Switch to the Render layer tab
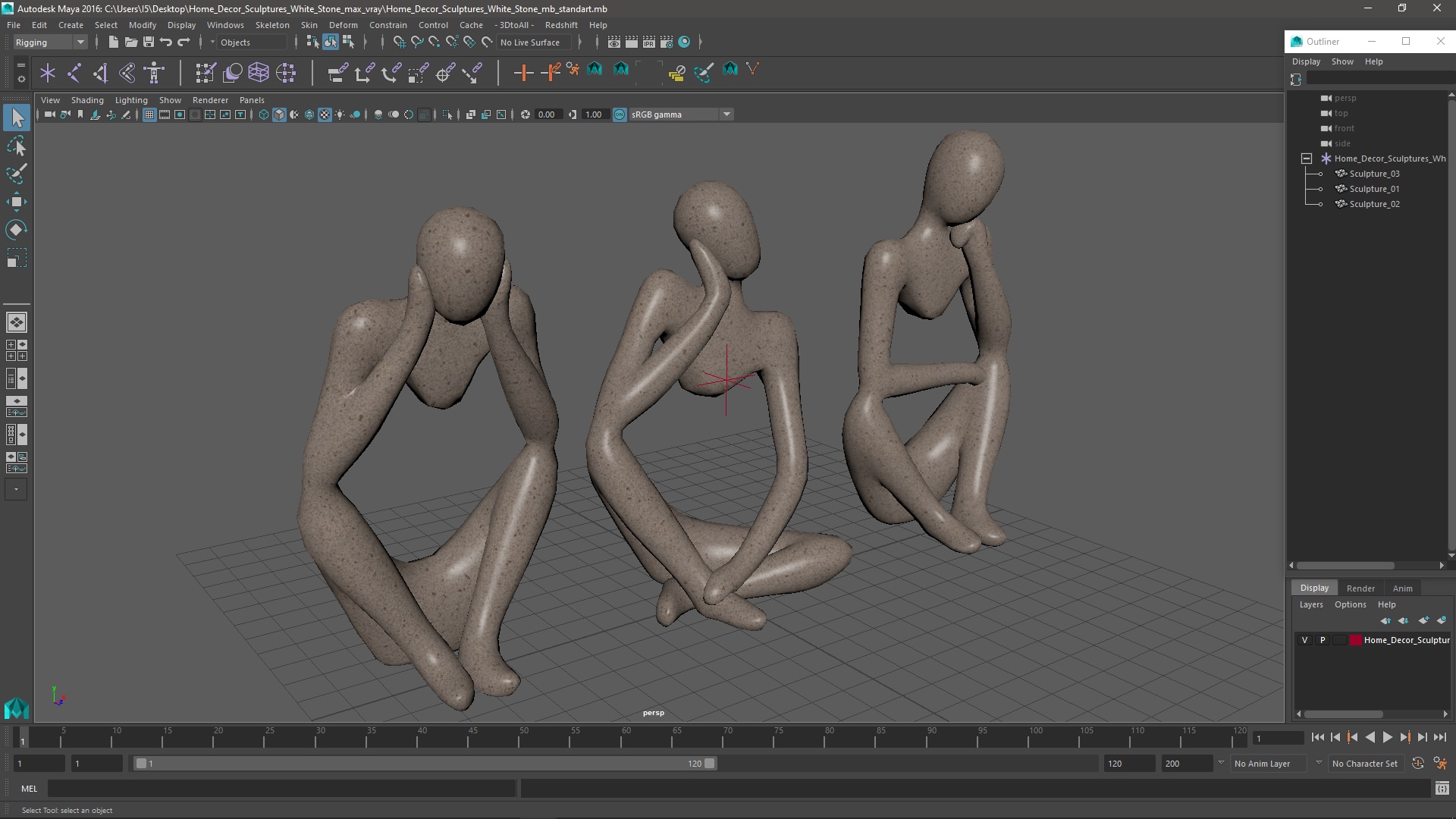The image size is (1456, 819). tap(1360, 588)
